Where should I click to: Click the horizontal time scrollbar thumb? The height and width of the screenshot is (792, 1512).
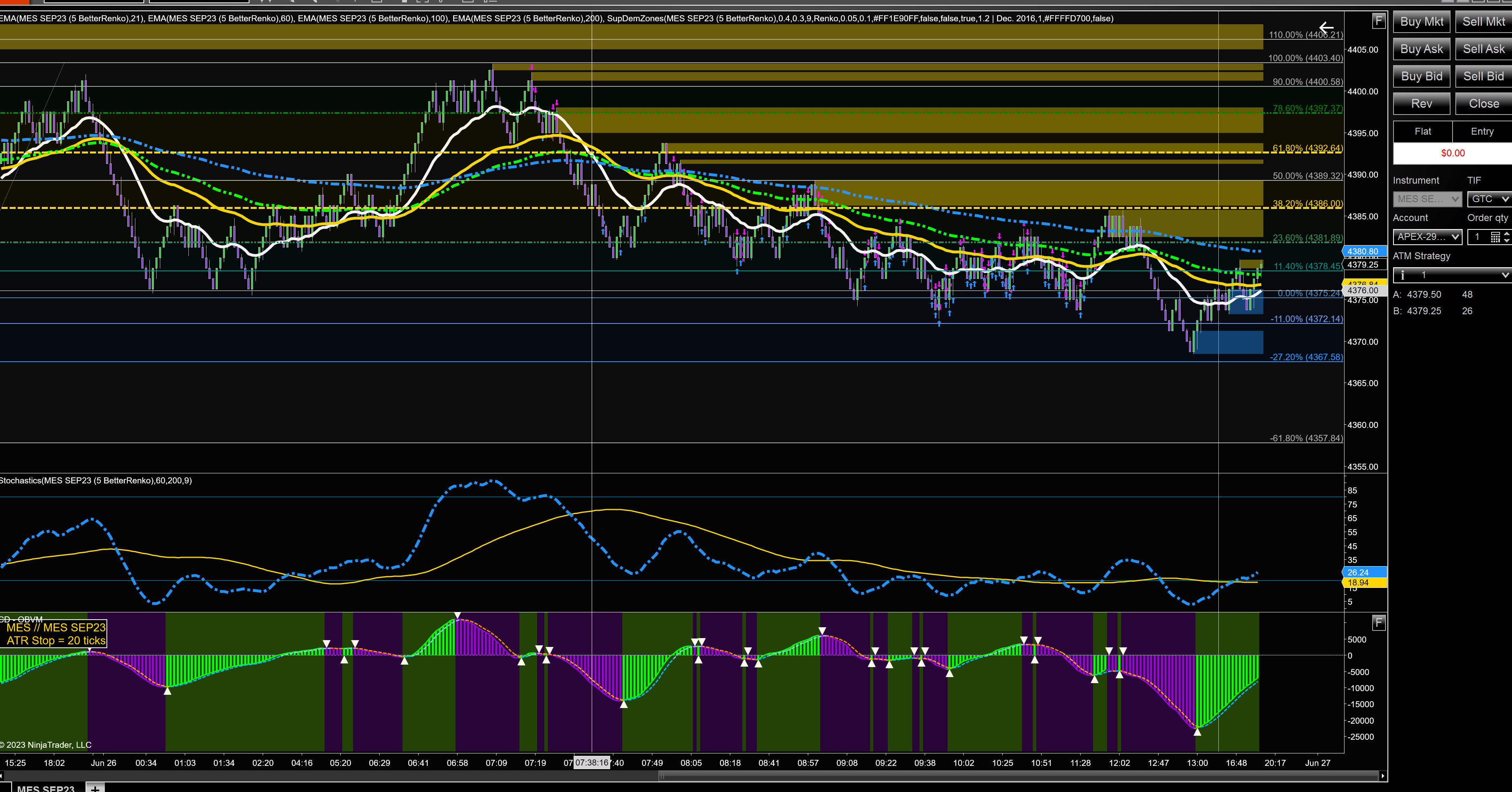1018,776
